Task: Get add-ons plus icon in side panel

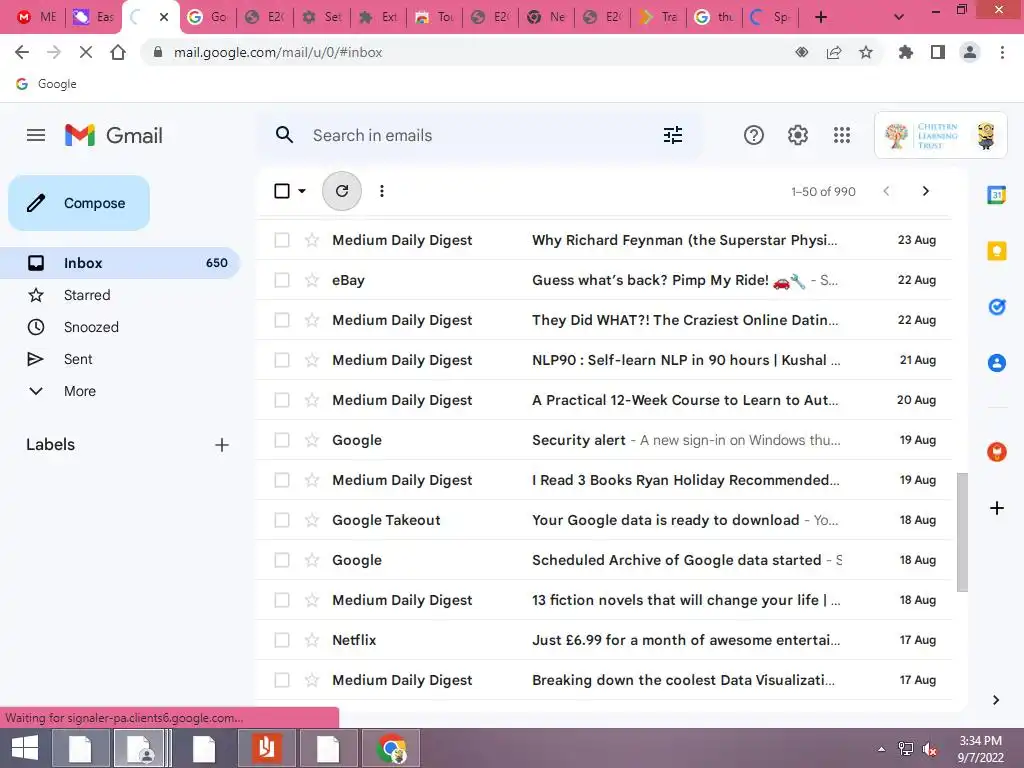Action: (x=997, y=507)
